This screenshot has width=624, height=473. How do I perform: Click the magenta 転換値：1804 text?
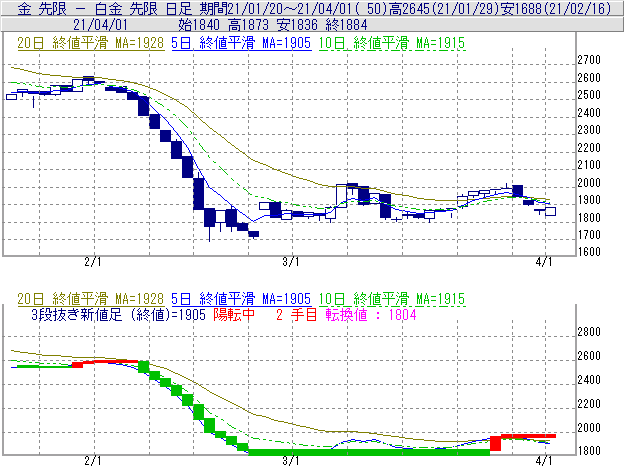(x=371, y=315)
